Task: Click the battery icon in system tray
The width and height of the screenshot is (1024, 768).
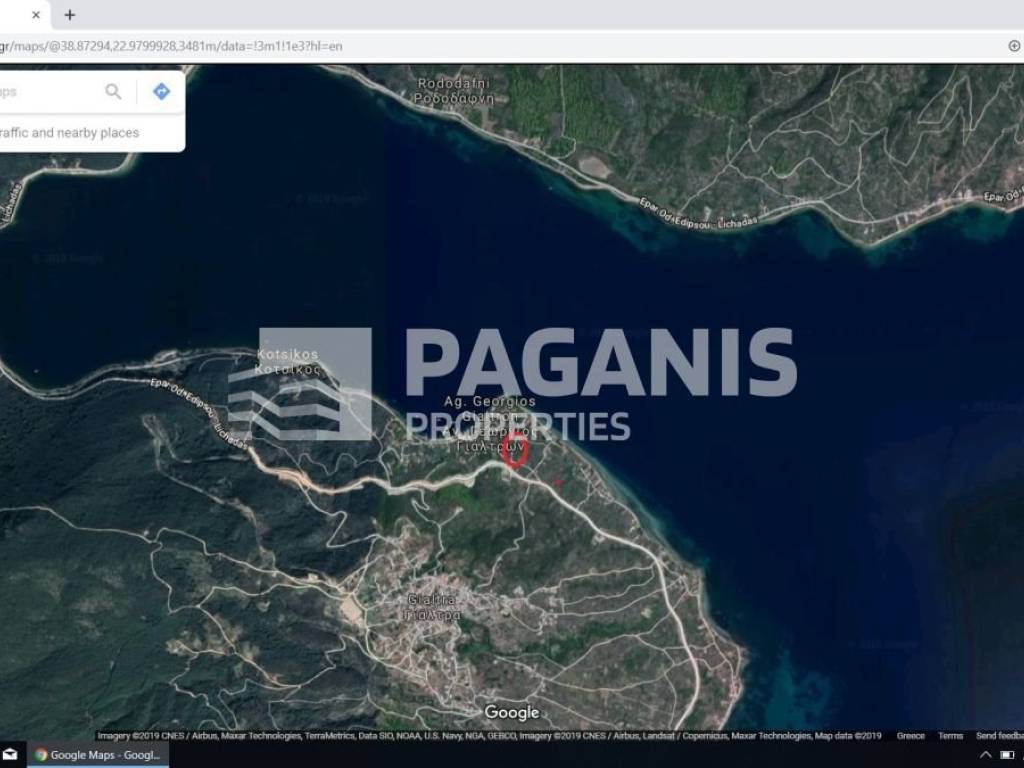Action: click(x=1011, y=755)
